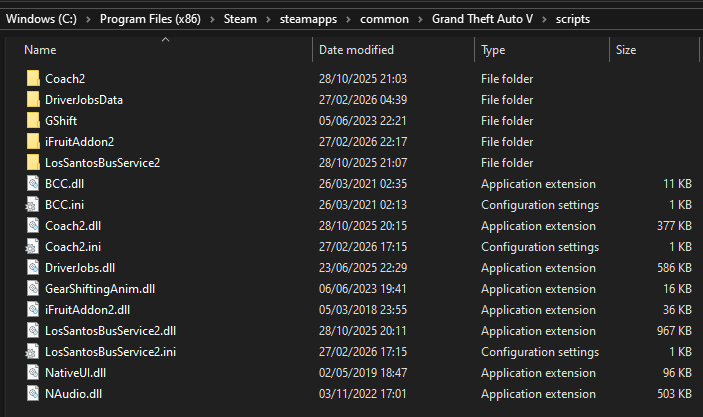Screen dimensions: 703x417
Task: Select Coach2.dll file name
Action: tap(73, 226)
